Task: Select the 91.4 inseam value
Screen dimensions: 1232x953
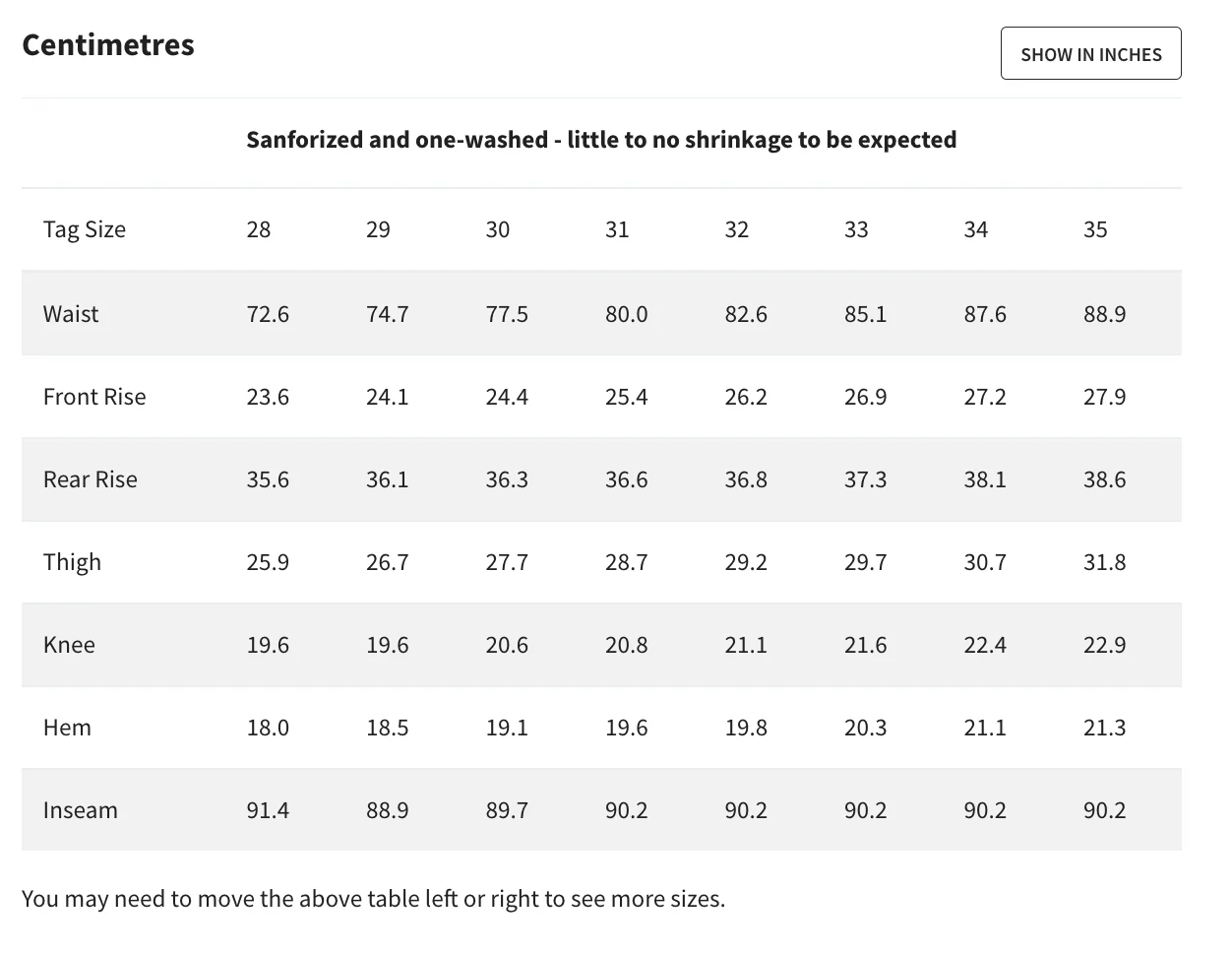Action: click(268, 810)
